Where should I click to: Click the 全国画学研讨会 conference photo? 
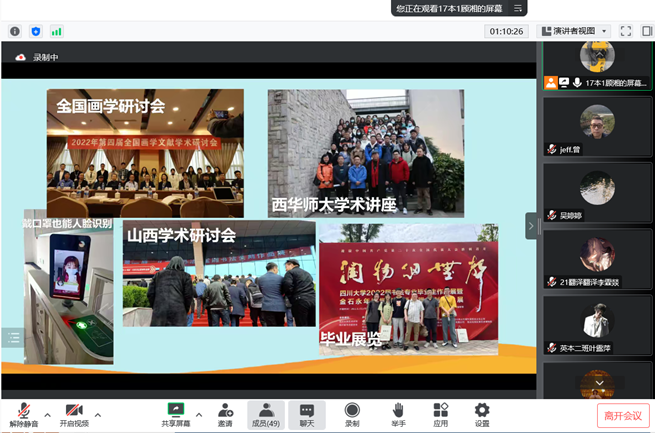click(145, 153)
